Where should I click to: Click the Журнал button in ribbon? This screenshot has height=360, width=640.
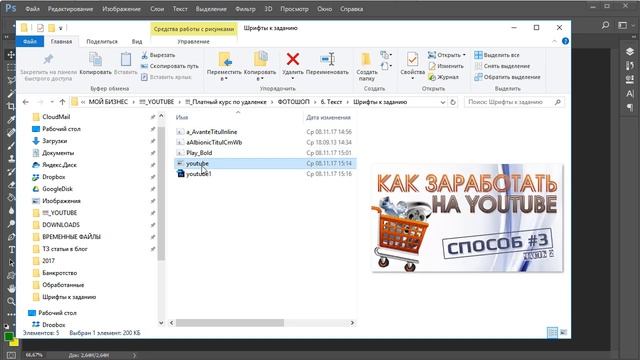click(443, 77)
